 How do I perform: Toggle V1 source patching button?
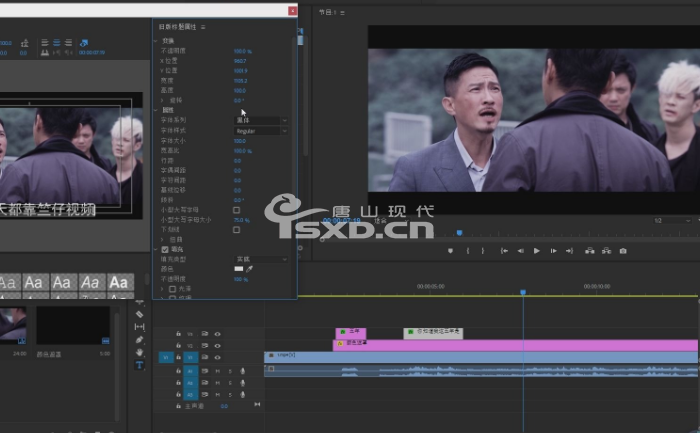click(x=166, y=357)
